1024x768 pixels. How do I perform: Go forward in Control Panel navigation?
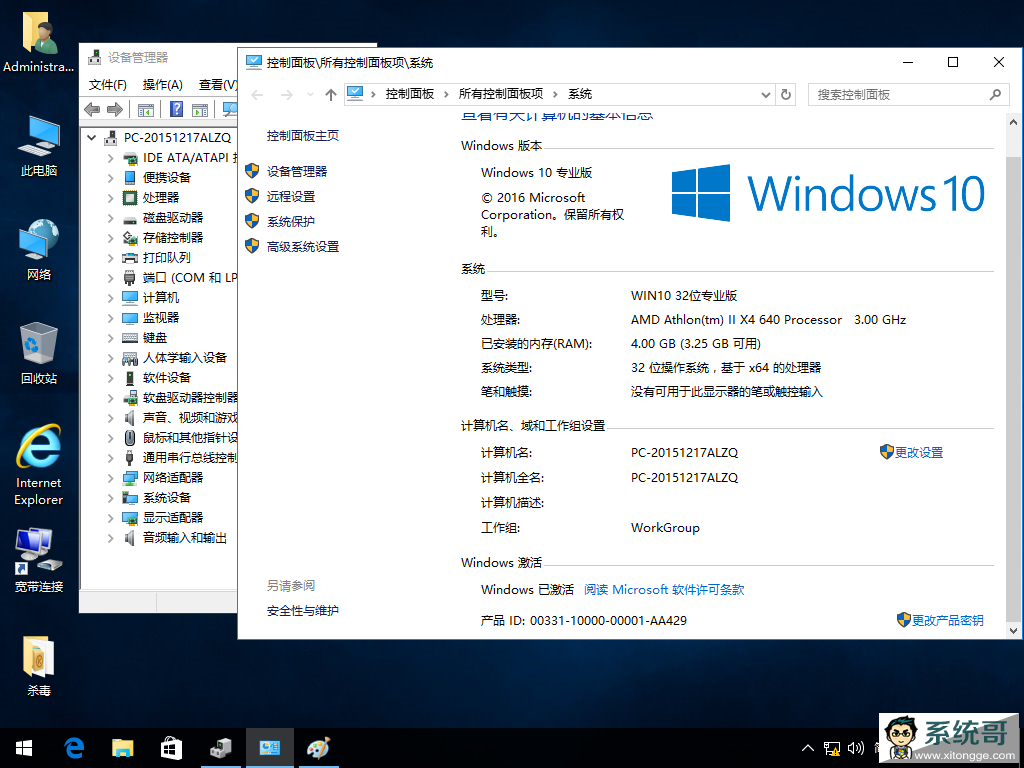tap(286, 95)
